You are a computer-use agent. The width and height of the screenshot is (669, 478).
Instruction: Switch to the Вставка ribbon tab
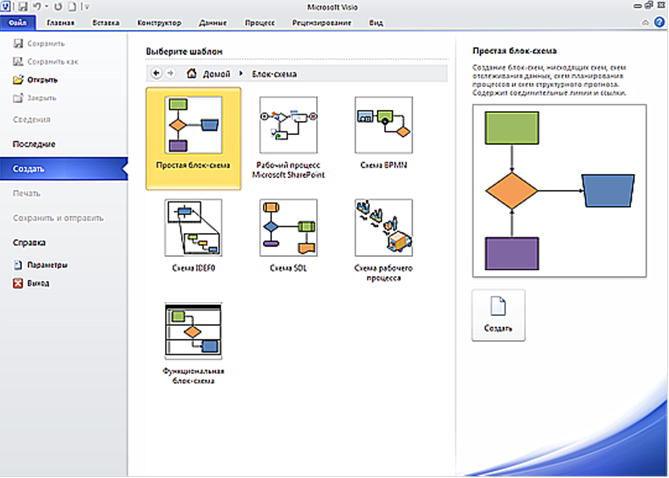(x=105, y=23)
